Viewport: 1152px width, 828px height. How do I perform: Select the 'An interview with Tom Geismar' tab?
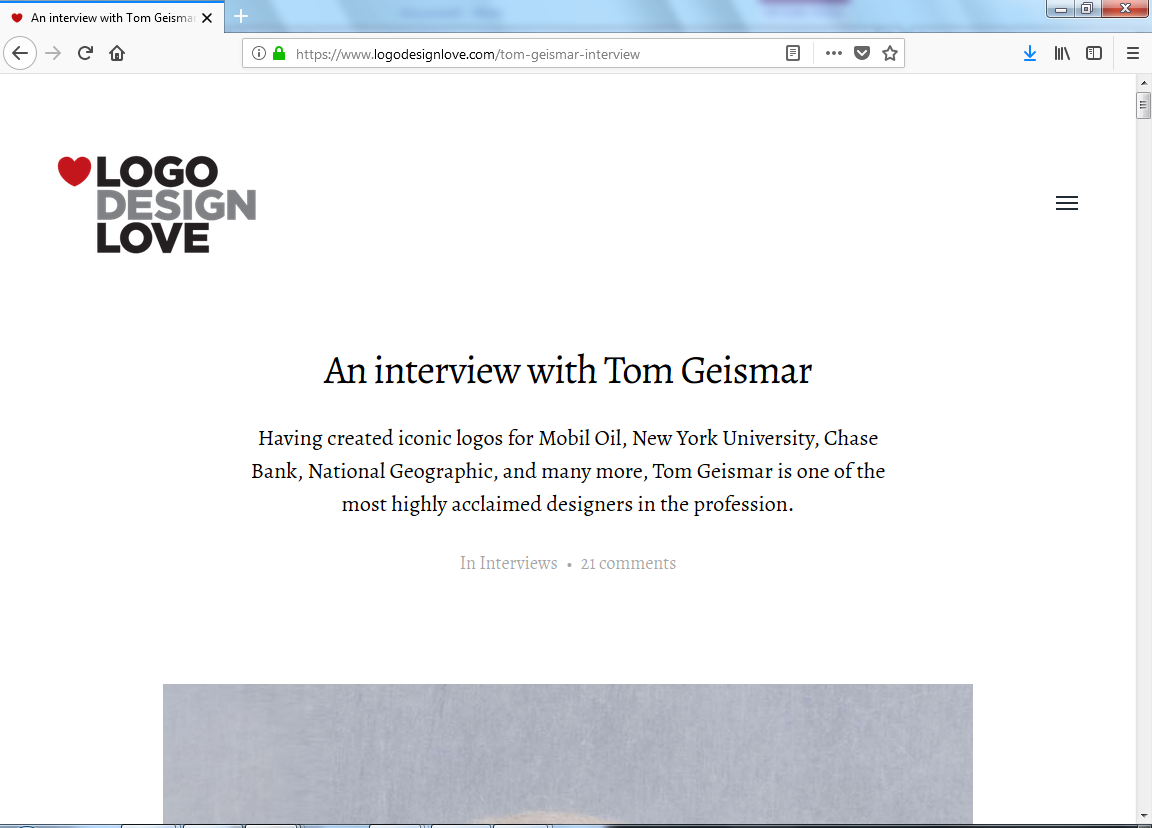(x=112, y=18)
